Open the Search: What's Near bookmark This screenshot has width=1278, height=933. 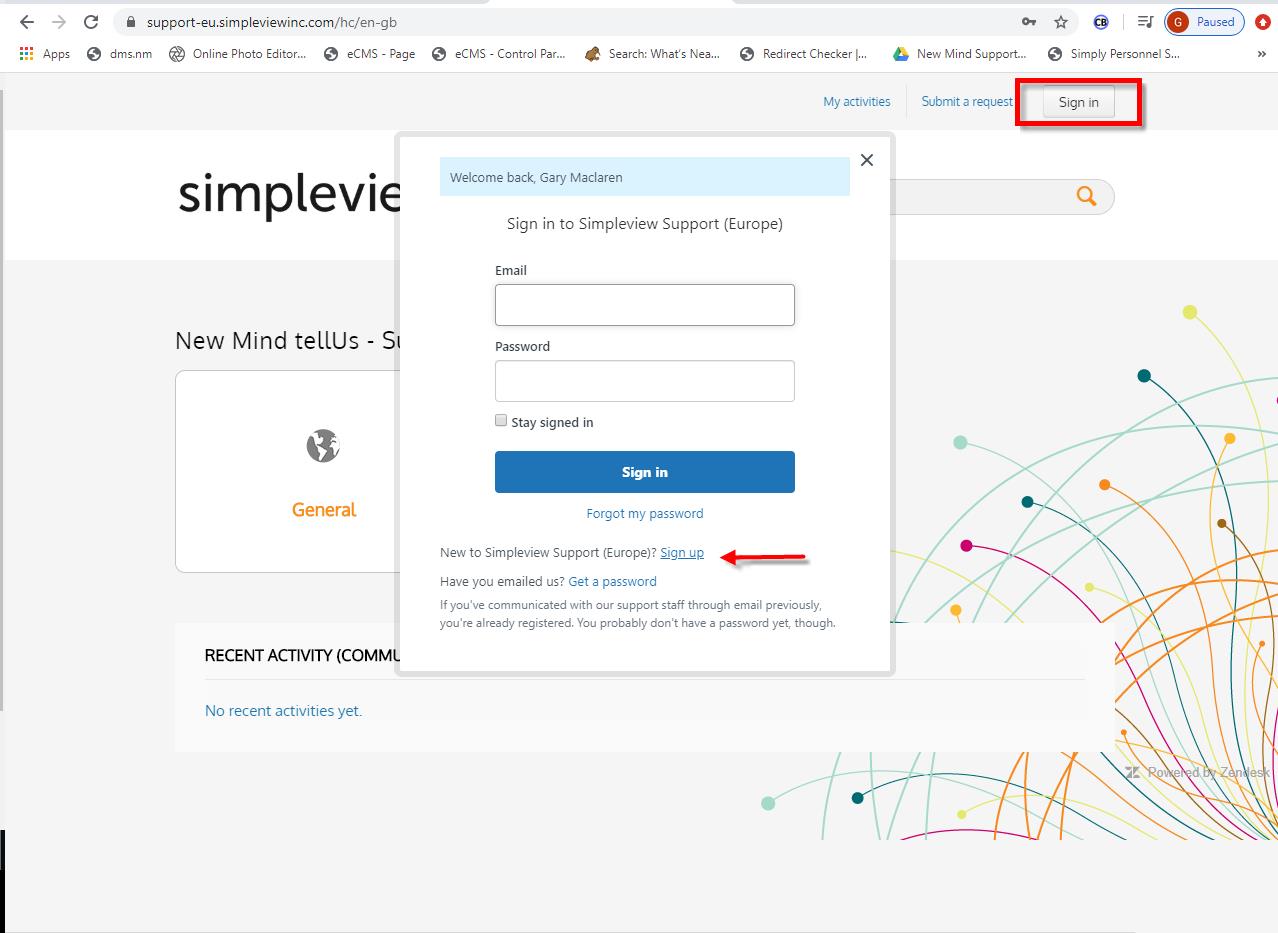tap(653, 54)
